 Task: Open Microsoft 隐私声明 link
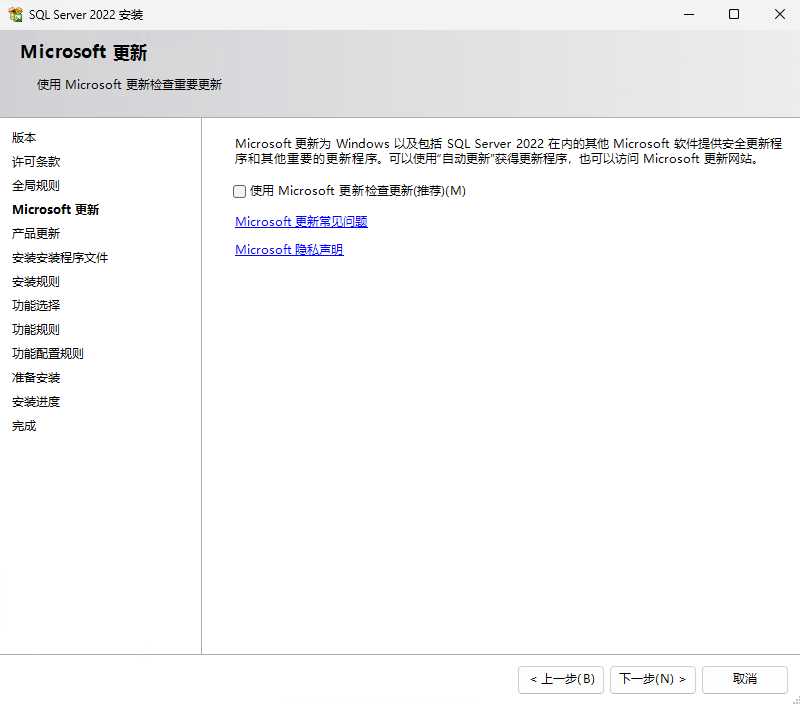coord(289,249)
